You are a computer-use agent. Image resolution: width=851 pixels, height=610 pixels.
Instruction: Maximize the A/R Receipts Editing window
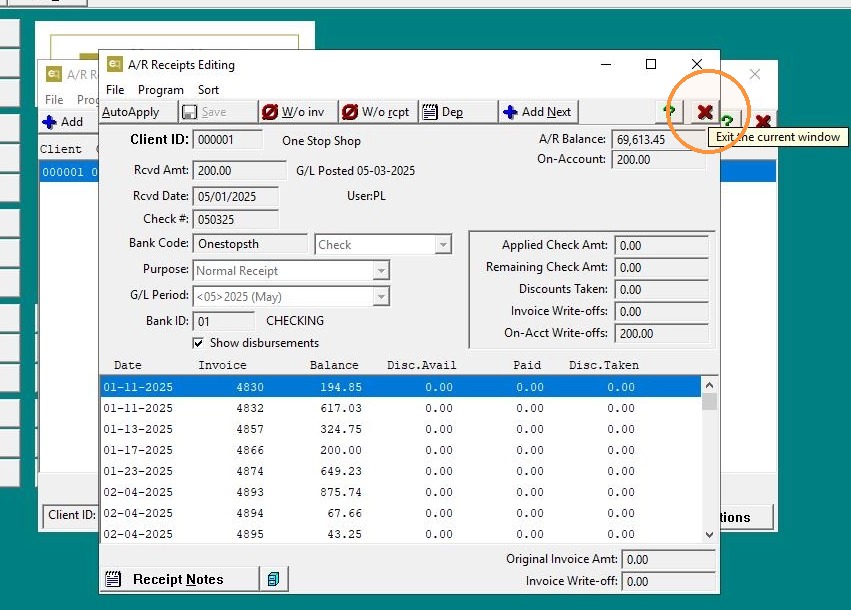(651, 64)
